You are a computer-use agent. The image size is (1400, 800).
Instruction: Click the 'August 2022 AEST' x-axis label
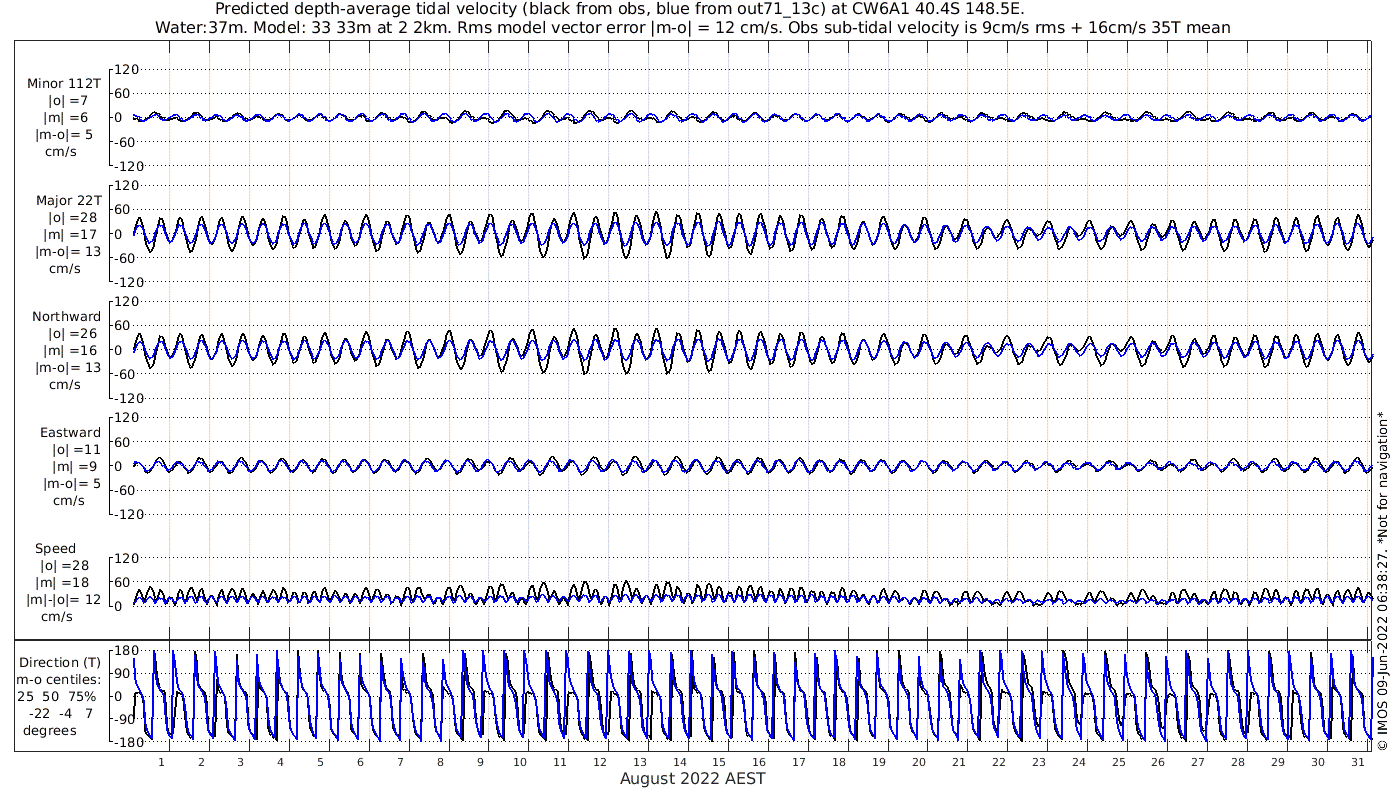coord(693,778)
